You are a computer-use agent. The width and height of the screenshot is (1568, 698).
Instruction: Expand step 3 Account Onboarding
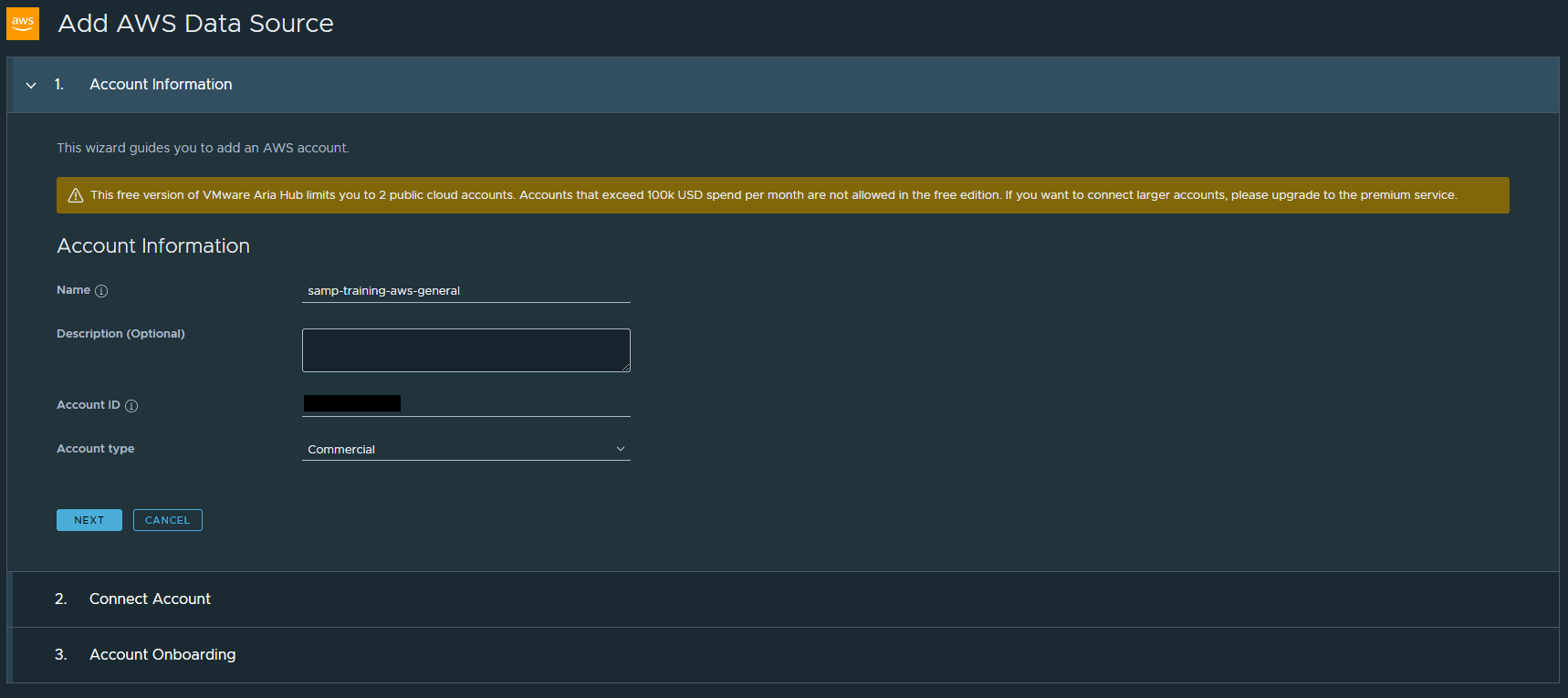(x=783, y=655)
